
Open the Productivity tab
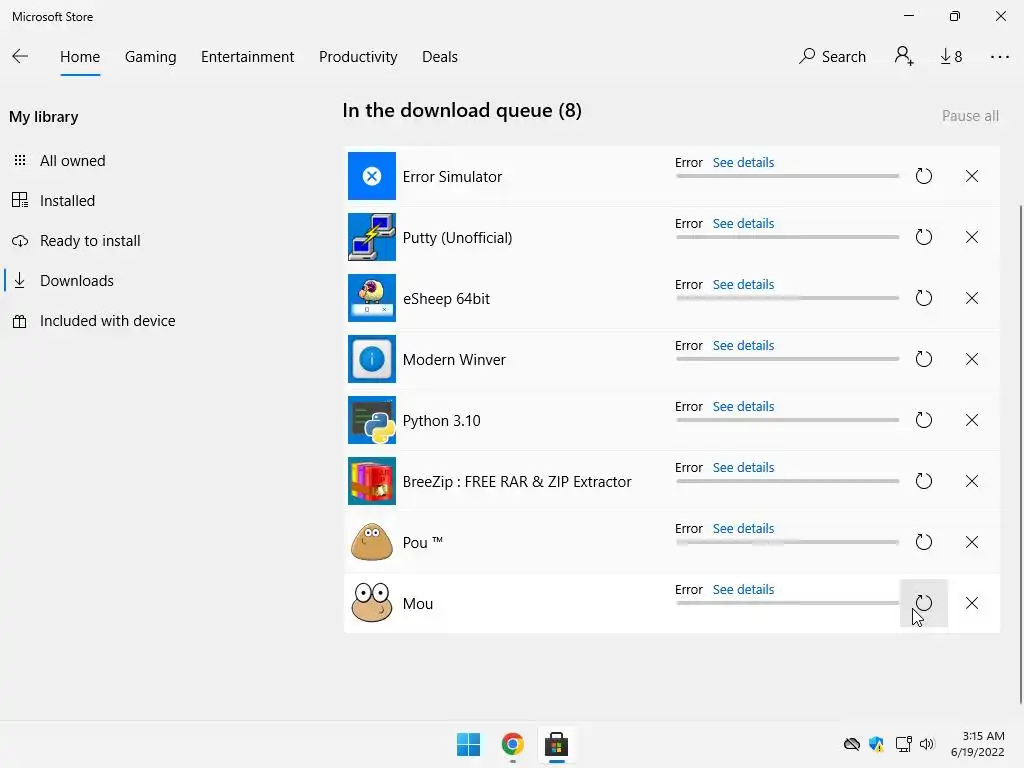click(358, 57)
